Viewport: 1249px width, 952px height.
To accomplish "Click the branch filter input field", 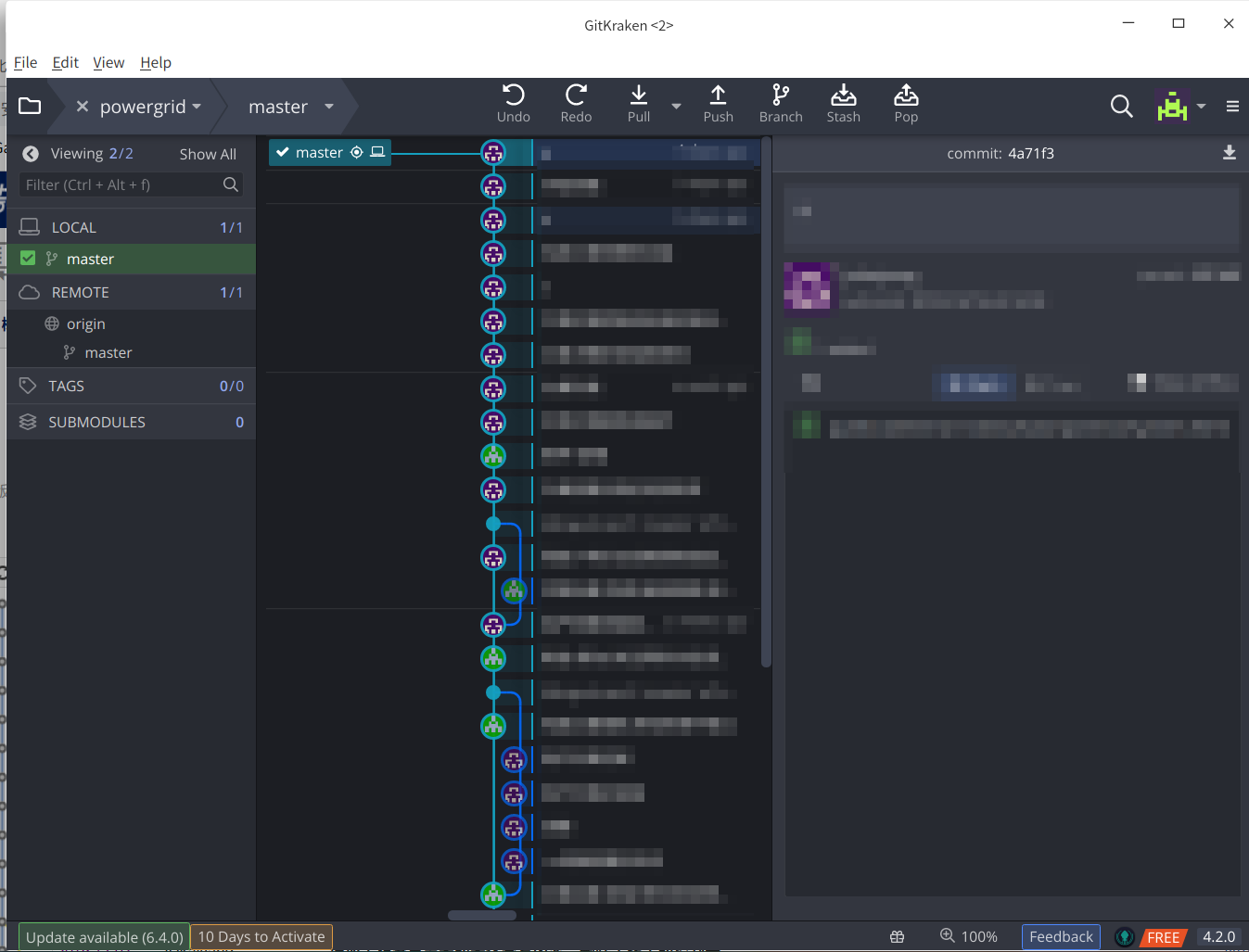I will pyautogui.click(x=121, y=185).
